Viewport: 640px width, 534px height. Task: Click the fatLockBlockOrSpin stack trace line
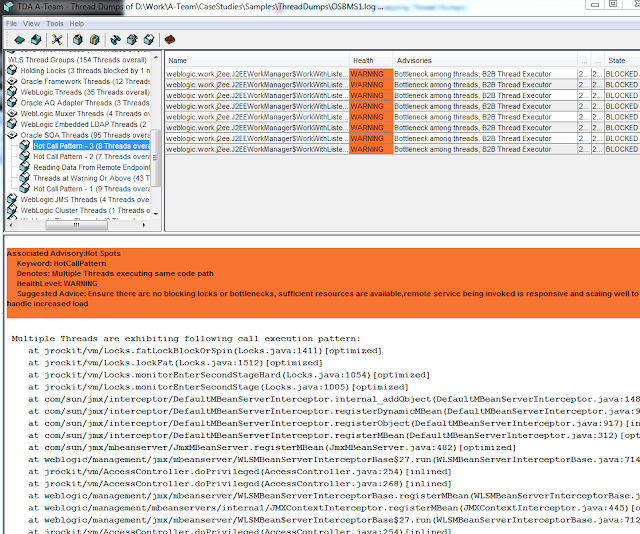click(x=205, y=351)
